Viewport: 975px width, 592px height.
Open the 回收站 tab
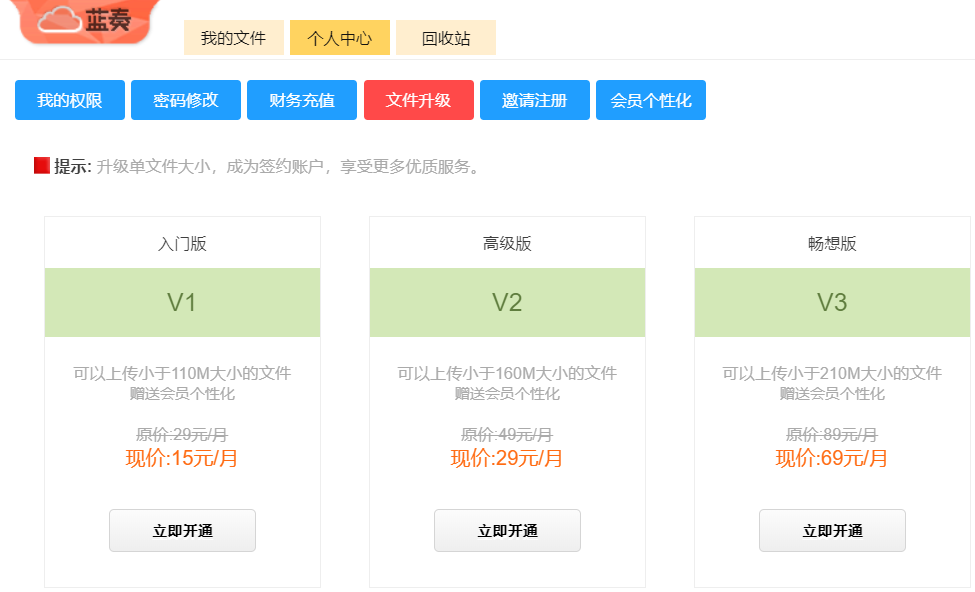click(446, 38)
